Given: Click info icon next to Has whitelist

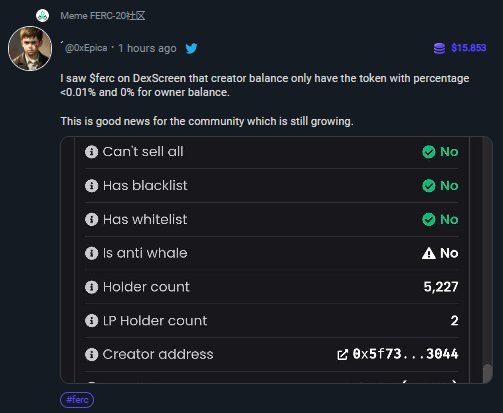Looking at the screenshot, I should (x=91, y=219).
